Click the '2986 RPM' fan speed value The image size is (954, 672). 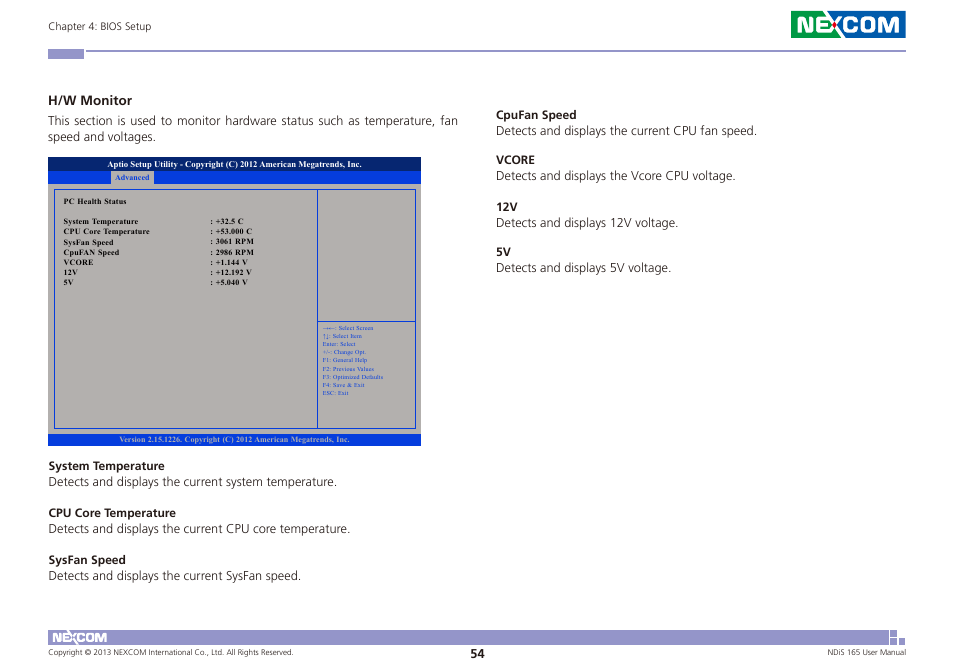234,252
